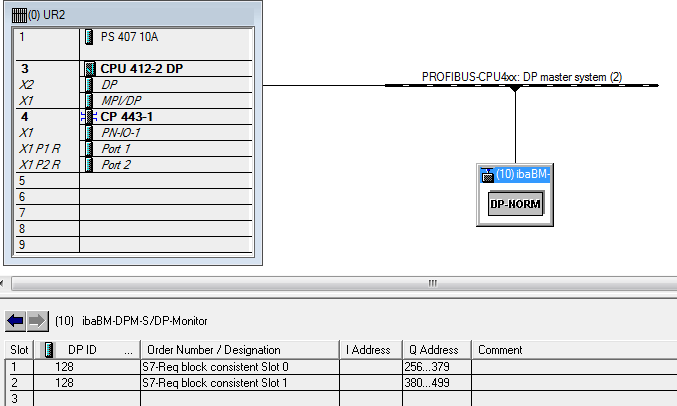The width and height of the screenshot is (677, 406).
Task: Click slot number 3 of CPU row
Action: point(25,69)
